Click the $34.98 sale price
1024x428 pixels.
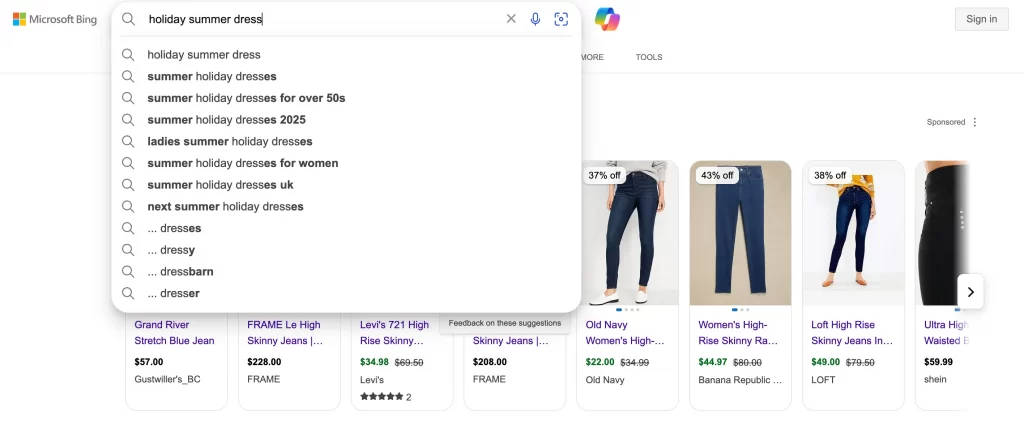click(x=374, y=362)
